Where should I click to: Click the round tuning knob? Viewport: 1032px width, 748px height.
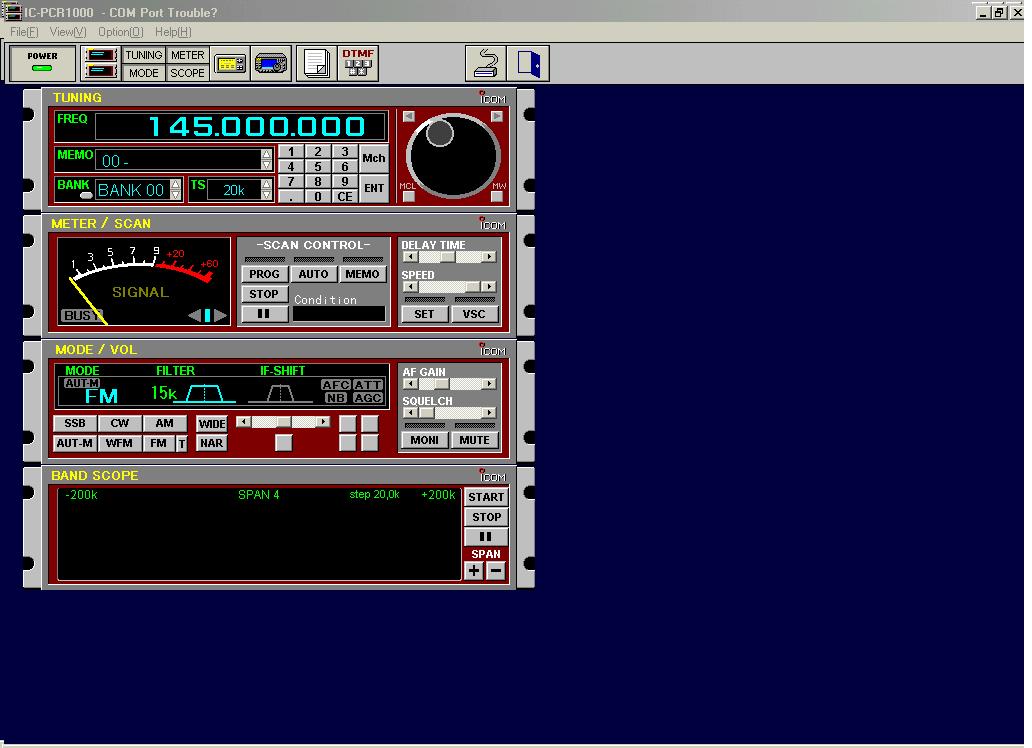pyautogui.click(x=453, y=155)
